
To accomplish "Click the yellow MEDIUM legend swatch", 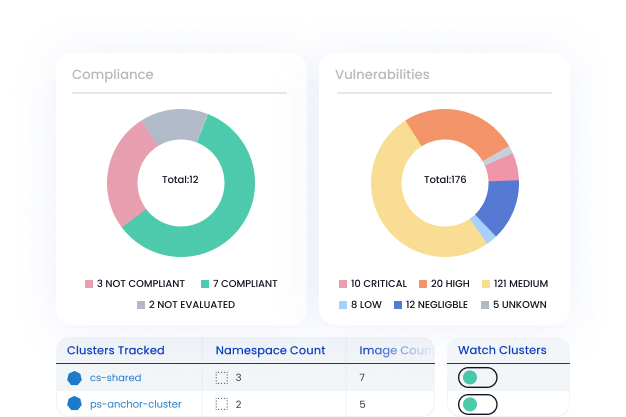I will pyautogui.click(x=486, y=284).
